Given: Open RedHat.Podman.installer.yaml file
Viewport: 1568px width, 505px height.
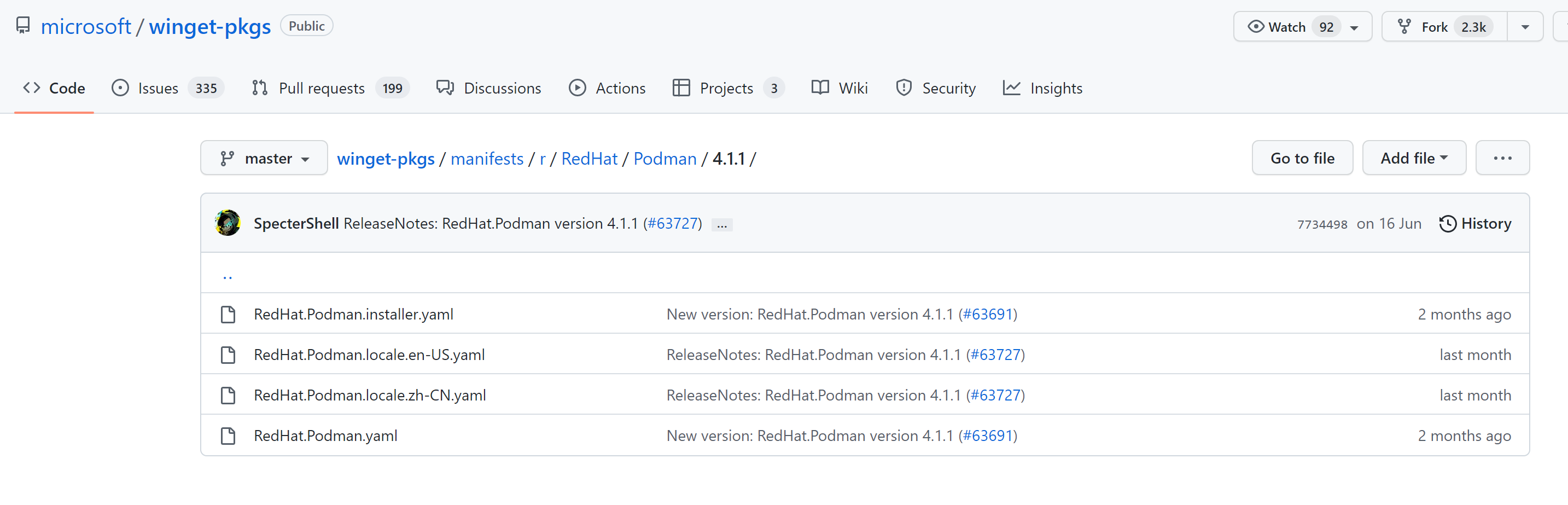Looking at the screenshot, I should point(354,315).
